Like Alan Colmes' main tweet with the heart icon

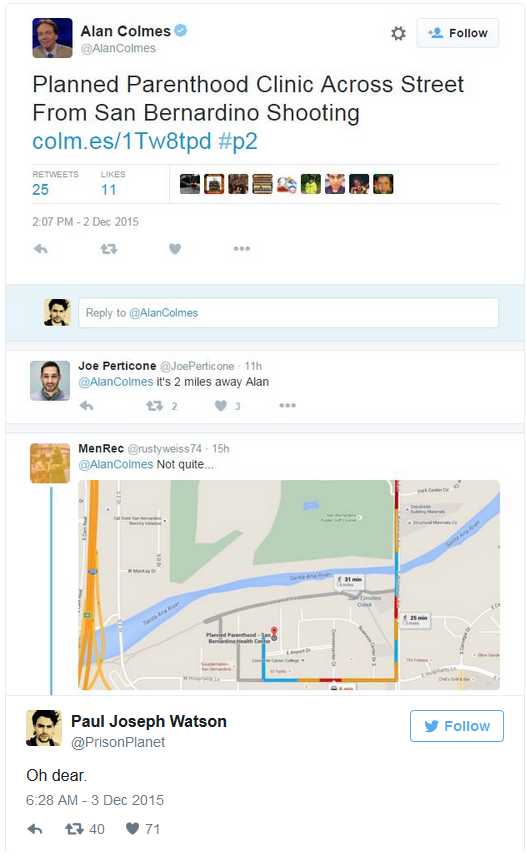[x=175, y=249]
